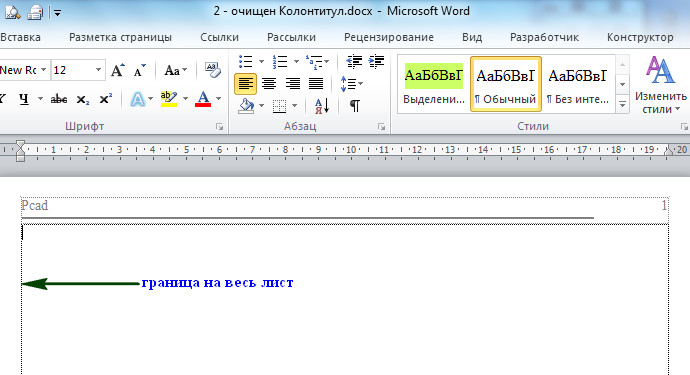Apply red font color
Viewport: 690px width, 375px height.
tap(203, 99)
